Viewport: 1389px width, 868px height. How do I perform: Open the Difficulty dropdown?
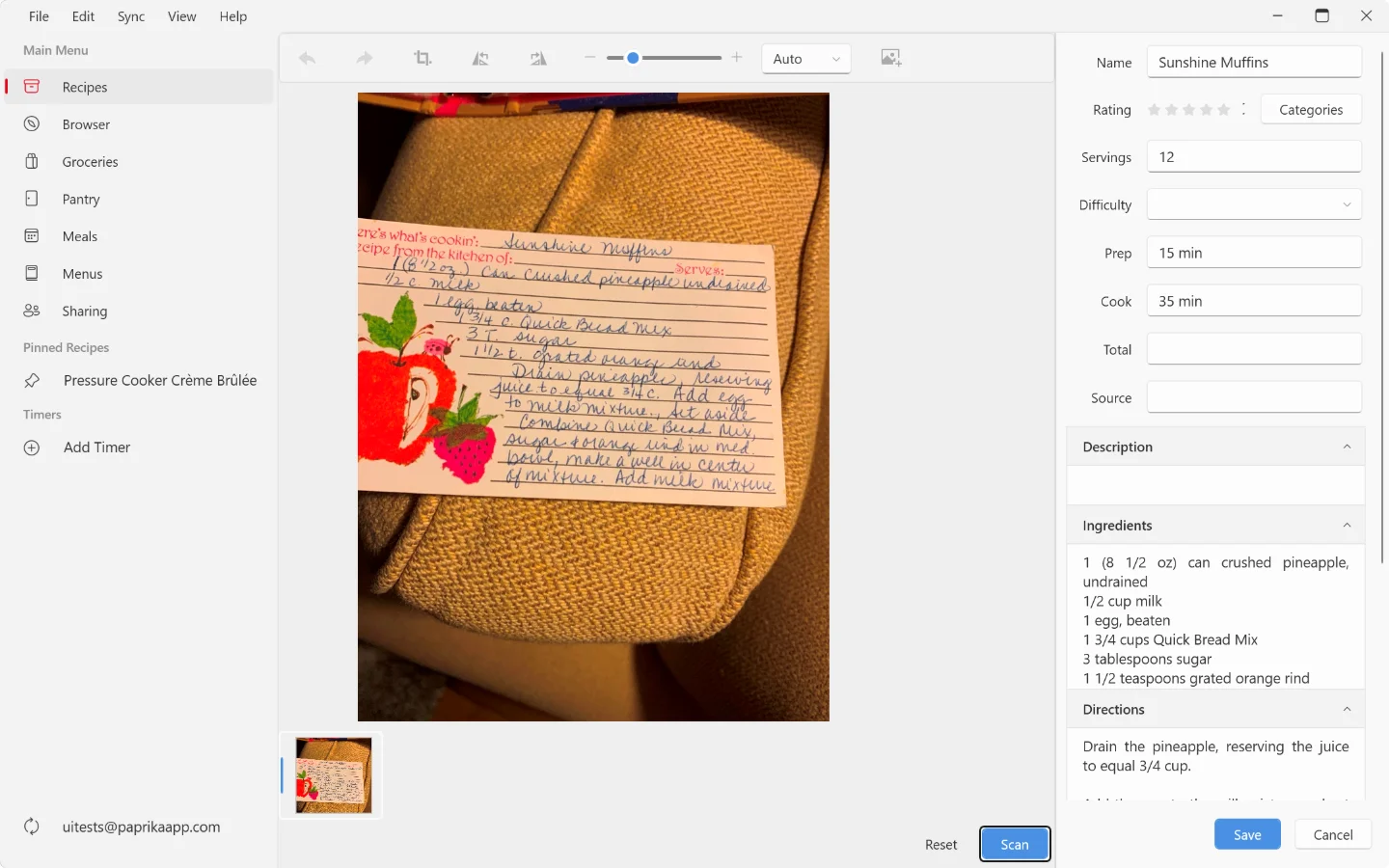1254,204
